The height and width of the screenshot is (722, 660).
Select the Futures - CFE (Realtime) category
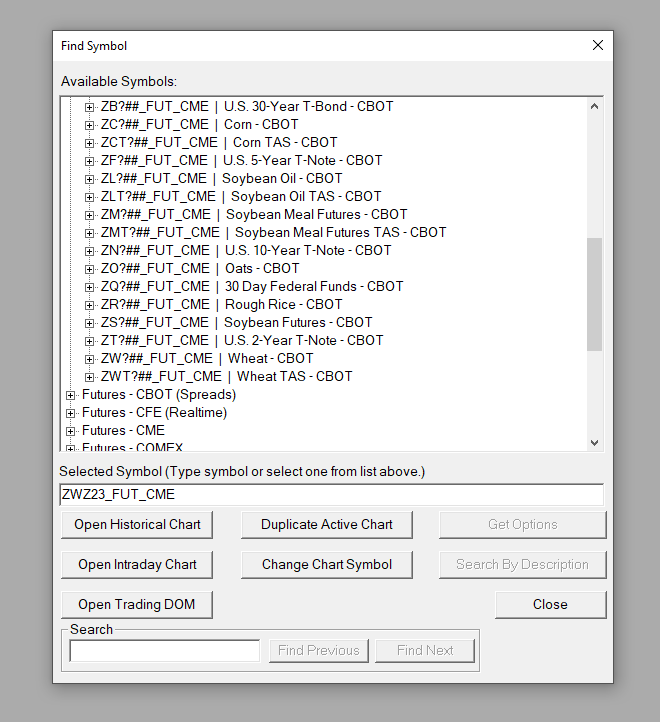click(154, 412)
